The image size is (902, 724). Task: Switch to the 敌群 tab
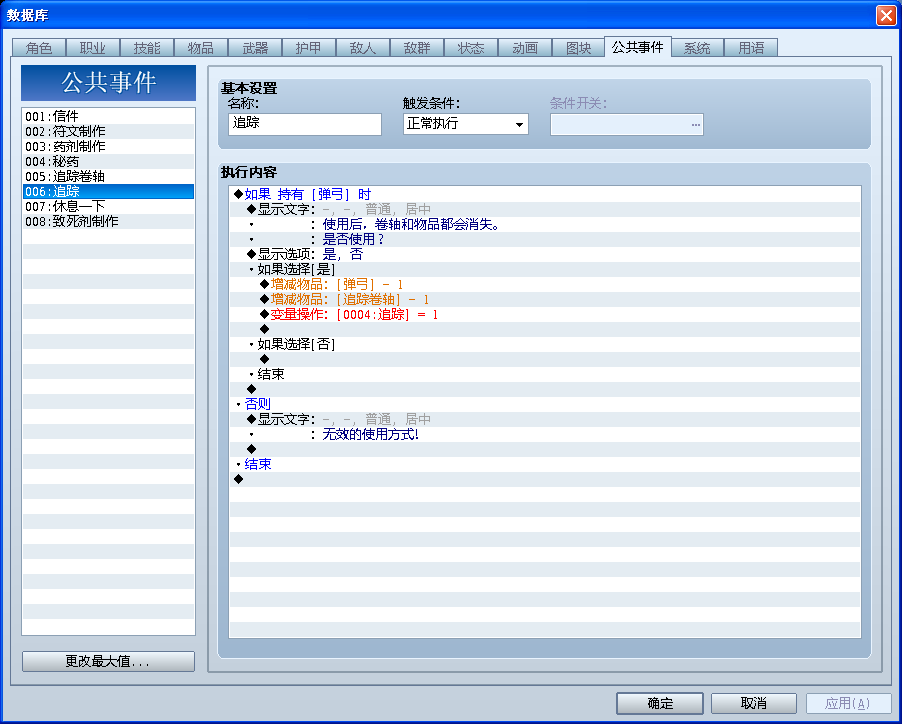click(x=417, y=48)
